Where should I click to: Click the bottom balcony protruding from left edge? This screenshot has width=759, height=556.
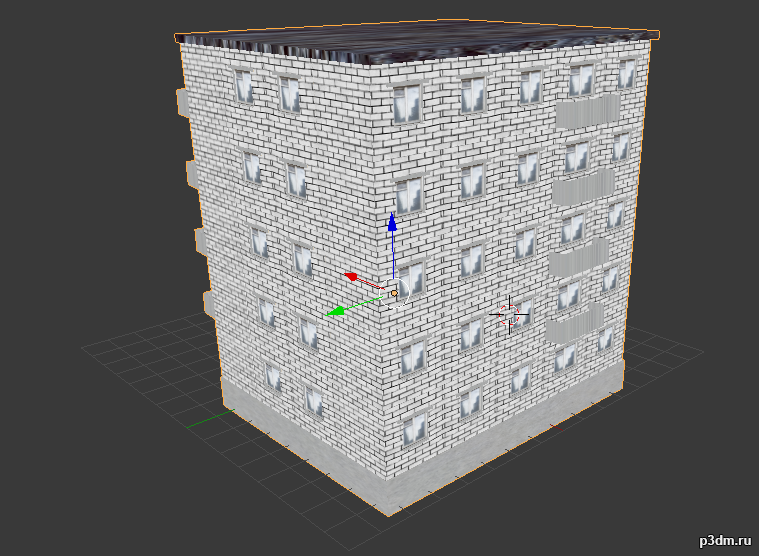click(x=210, y=303)
